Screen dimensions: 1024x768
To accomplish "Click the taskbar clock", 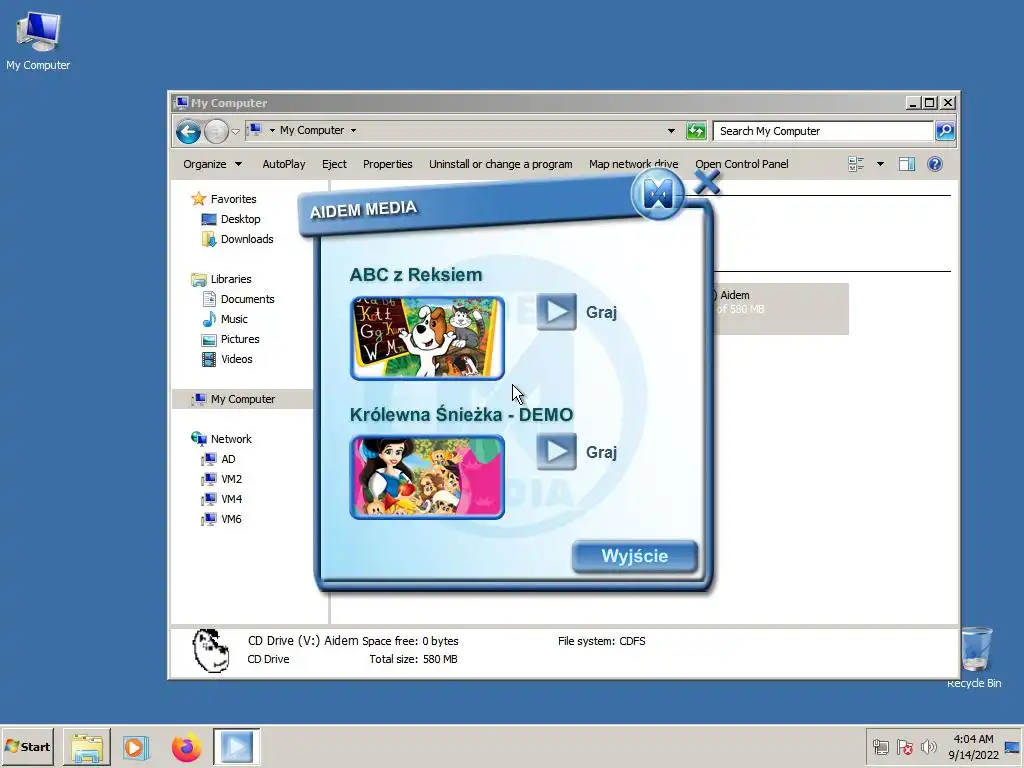I will [973, 747].
